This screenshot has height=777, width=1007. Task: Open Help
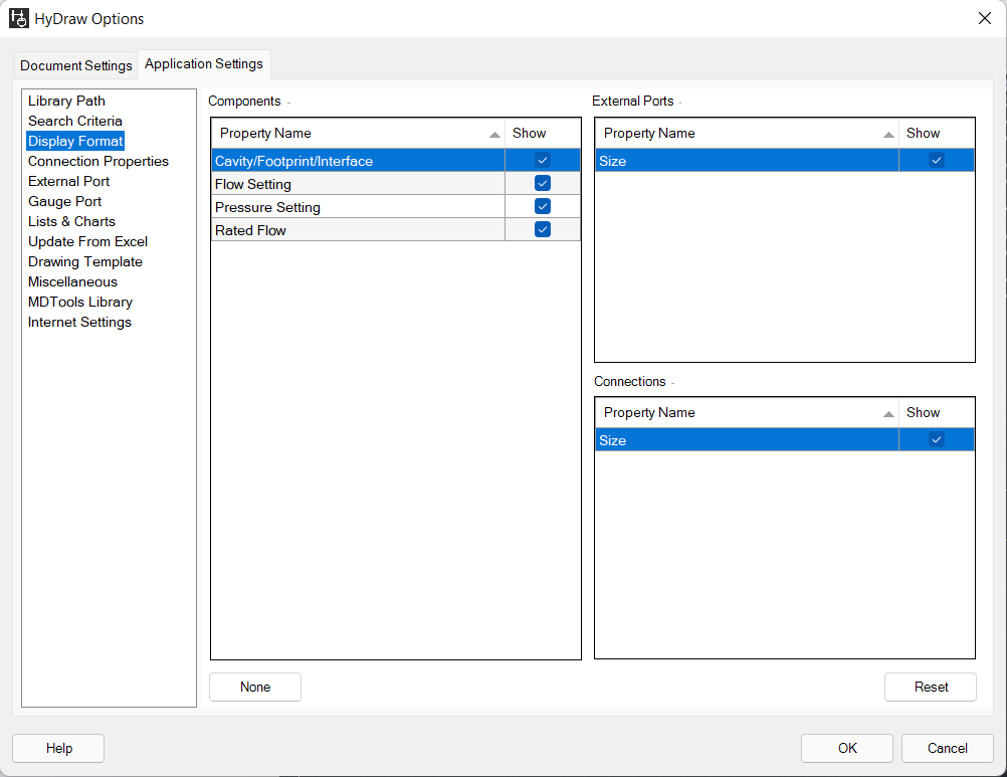pyautogui.click(x=57, y=748)
